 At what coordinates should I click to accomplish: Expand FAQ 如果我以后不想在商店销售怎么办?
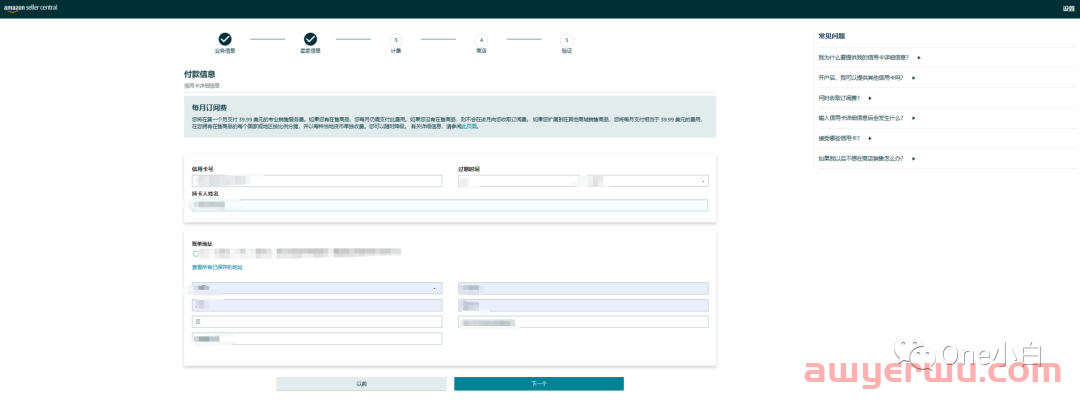867,158
